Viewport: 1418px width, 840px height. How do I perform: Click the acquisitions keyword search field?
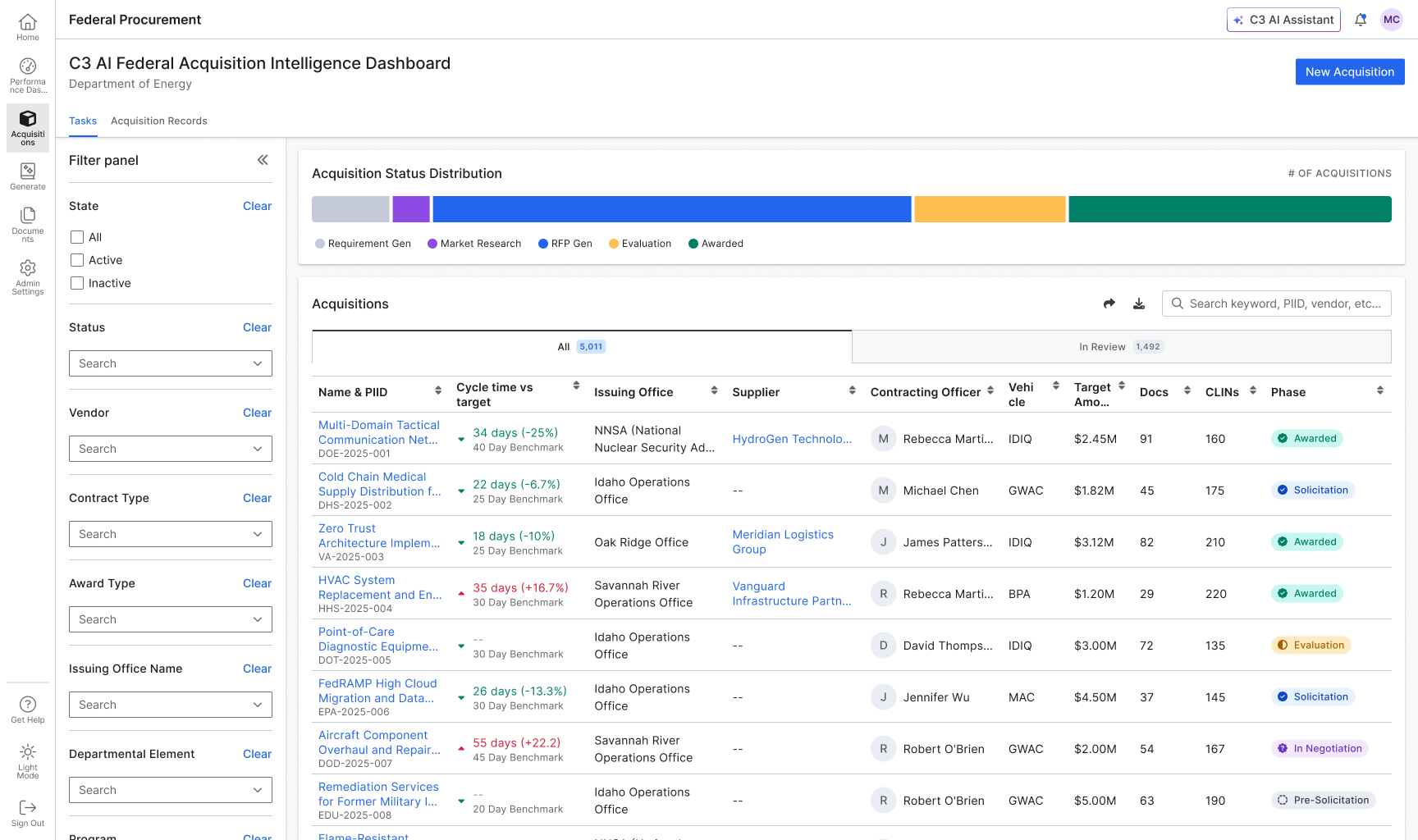click(x=1277, y=304)
